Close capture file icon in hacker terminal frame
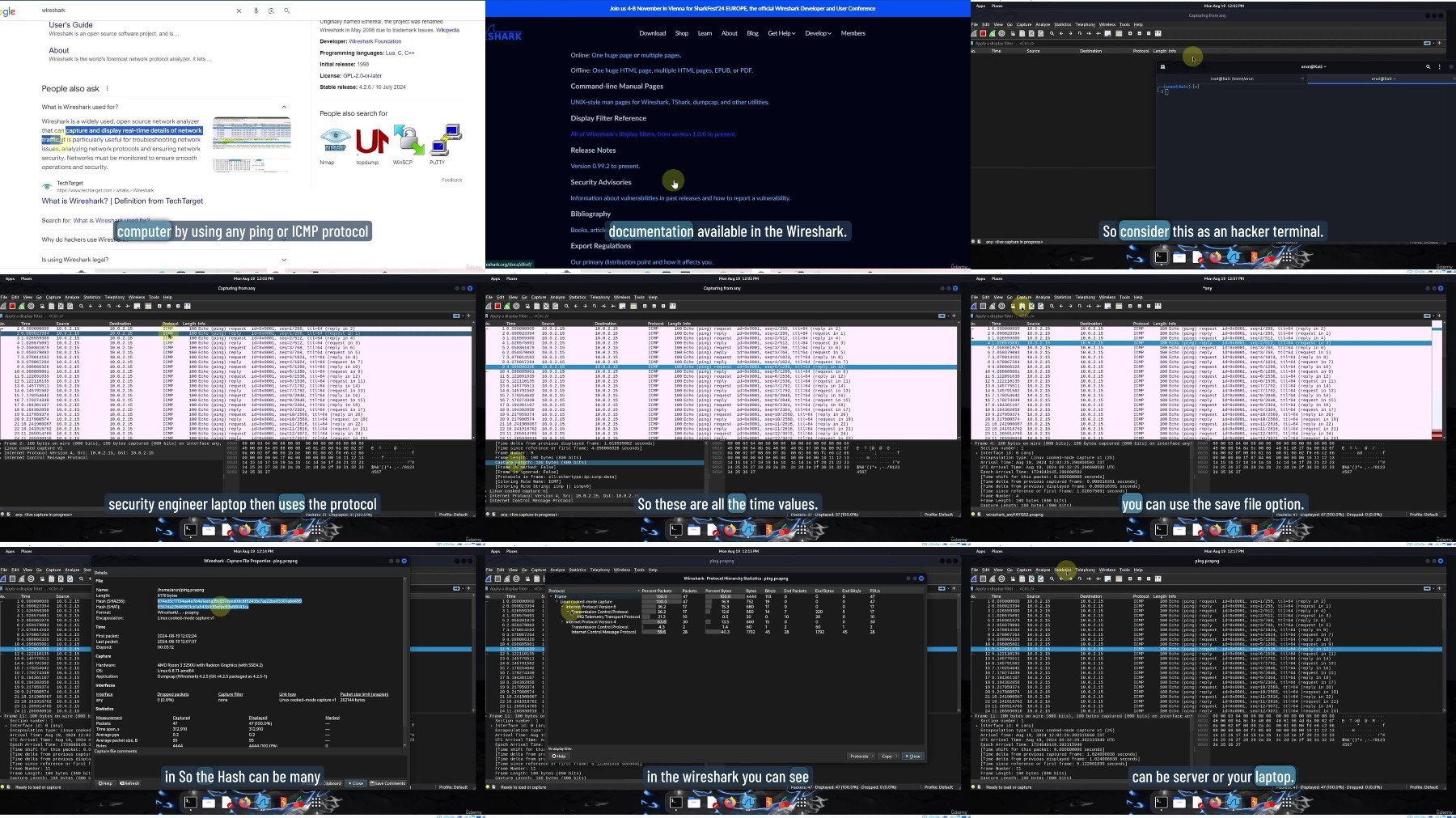 (x=1031, y=33)
